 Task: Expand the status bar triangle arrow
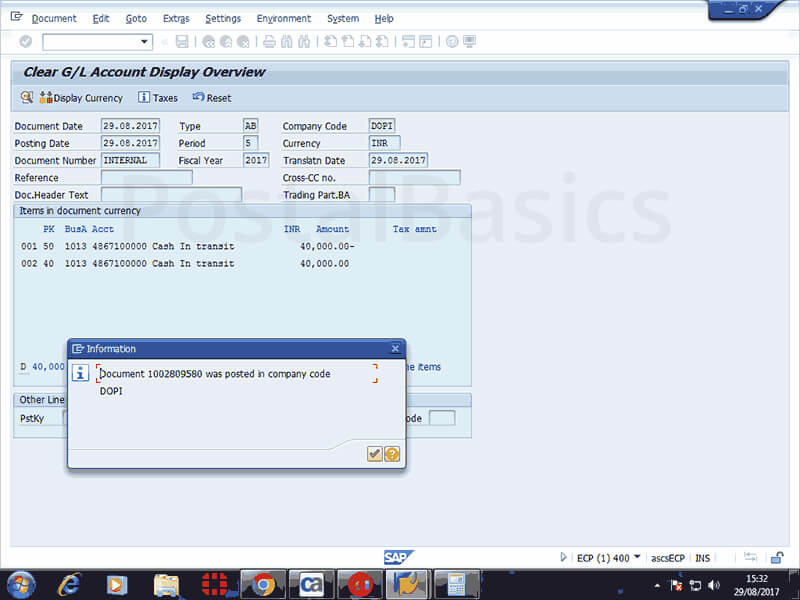(x=564, y=557)
